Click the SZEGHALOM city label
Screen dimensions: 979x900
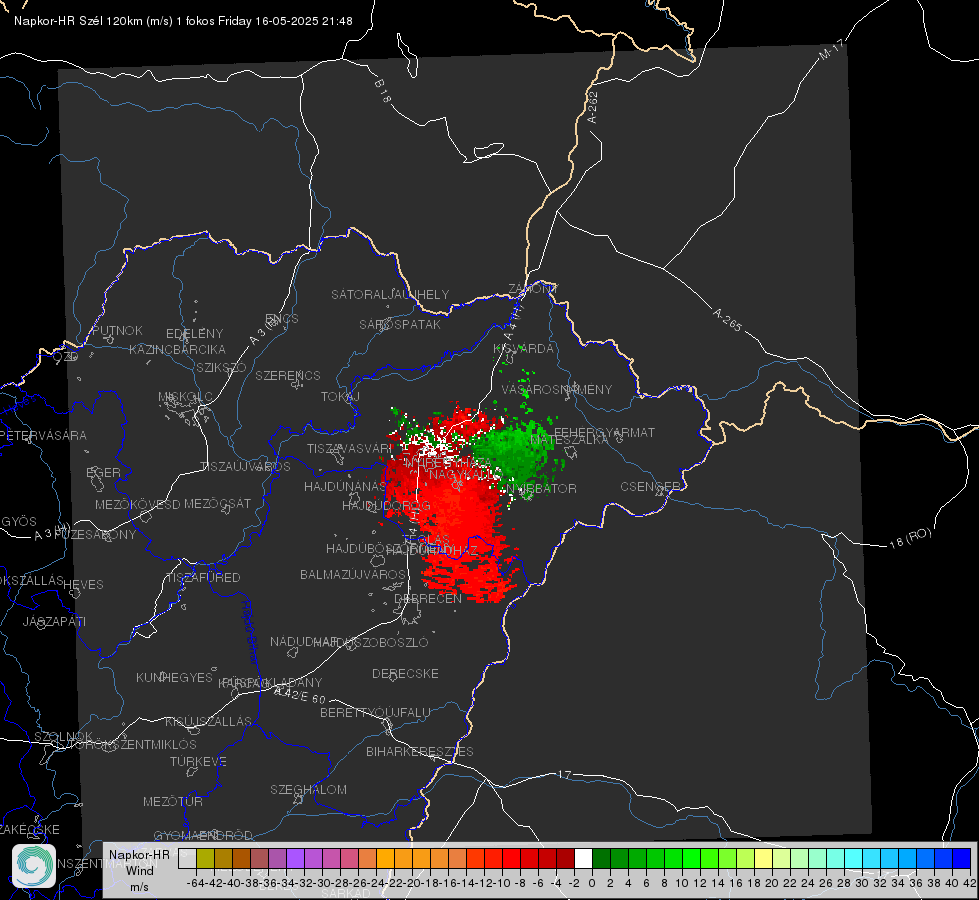[308, 790]
